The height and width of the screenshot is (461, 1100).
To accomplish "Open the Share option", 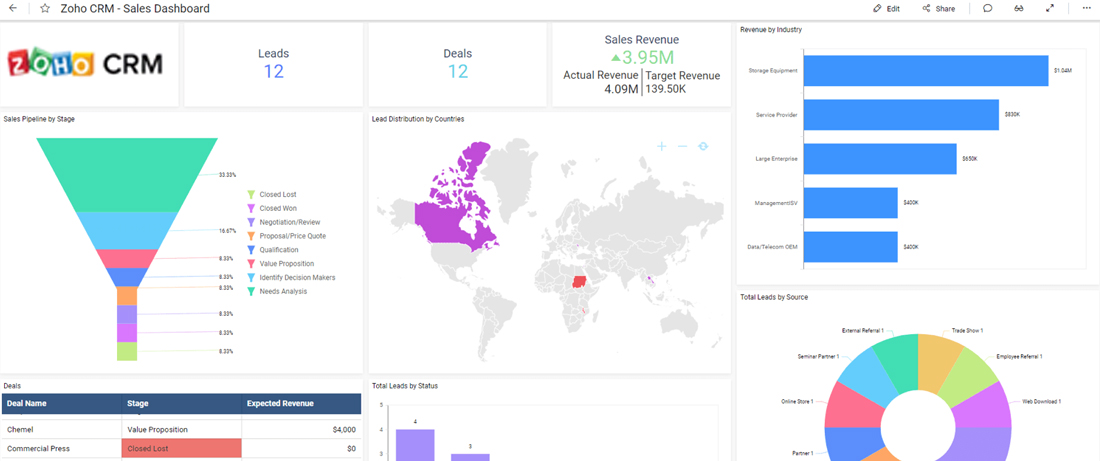I will click(938, 9).
